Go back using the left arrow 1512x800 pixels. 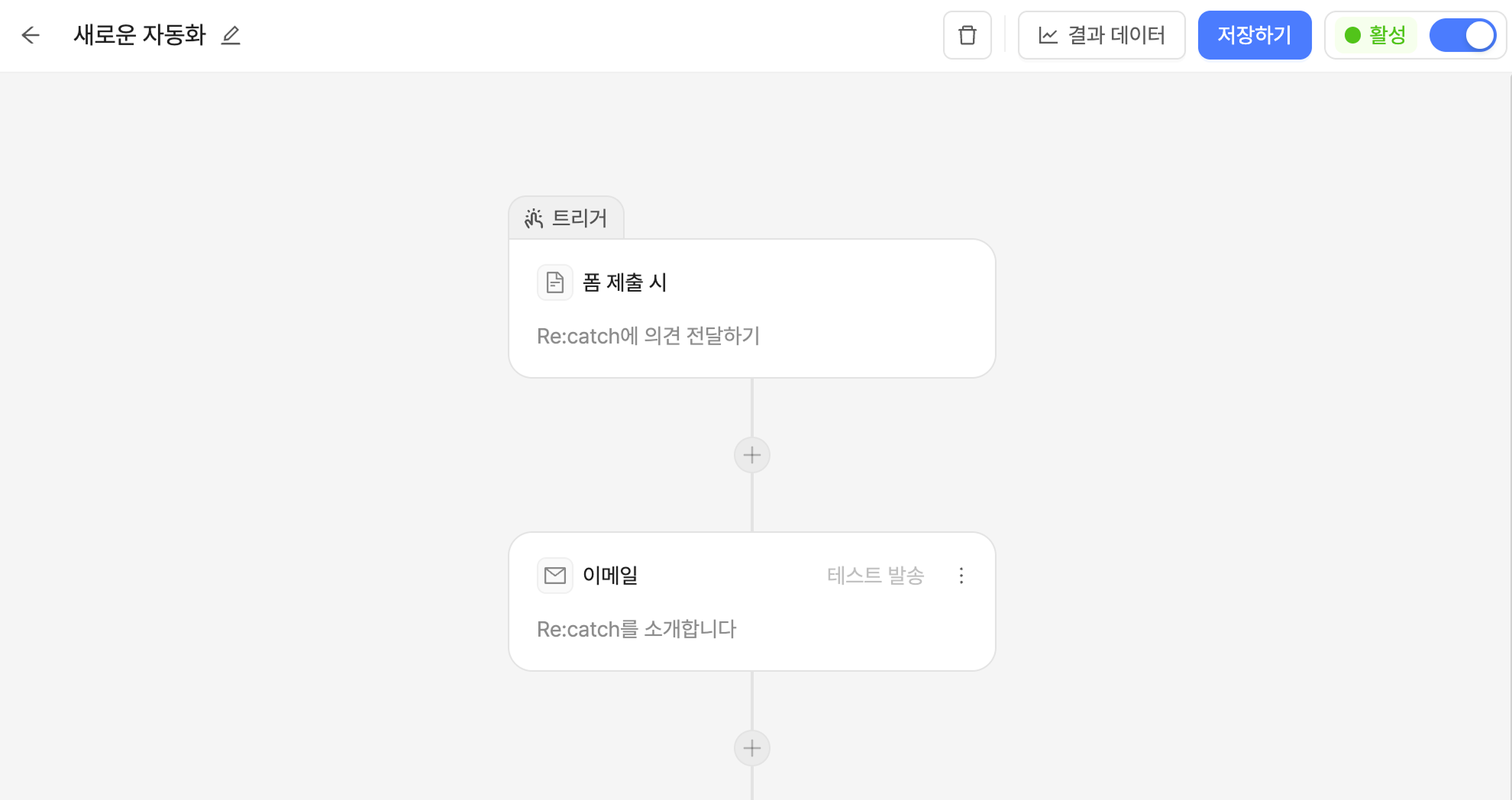tap(31, 35)
